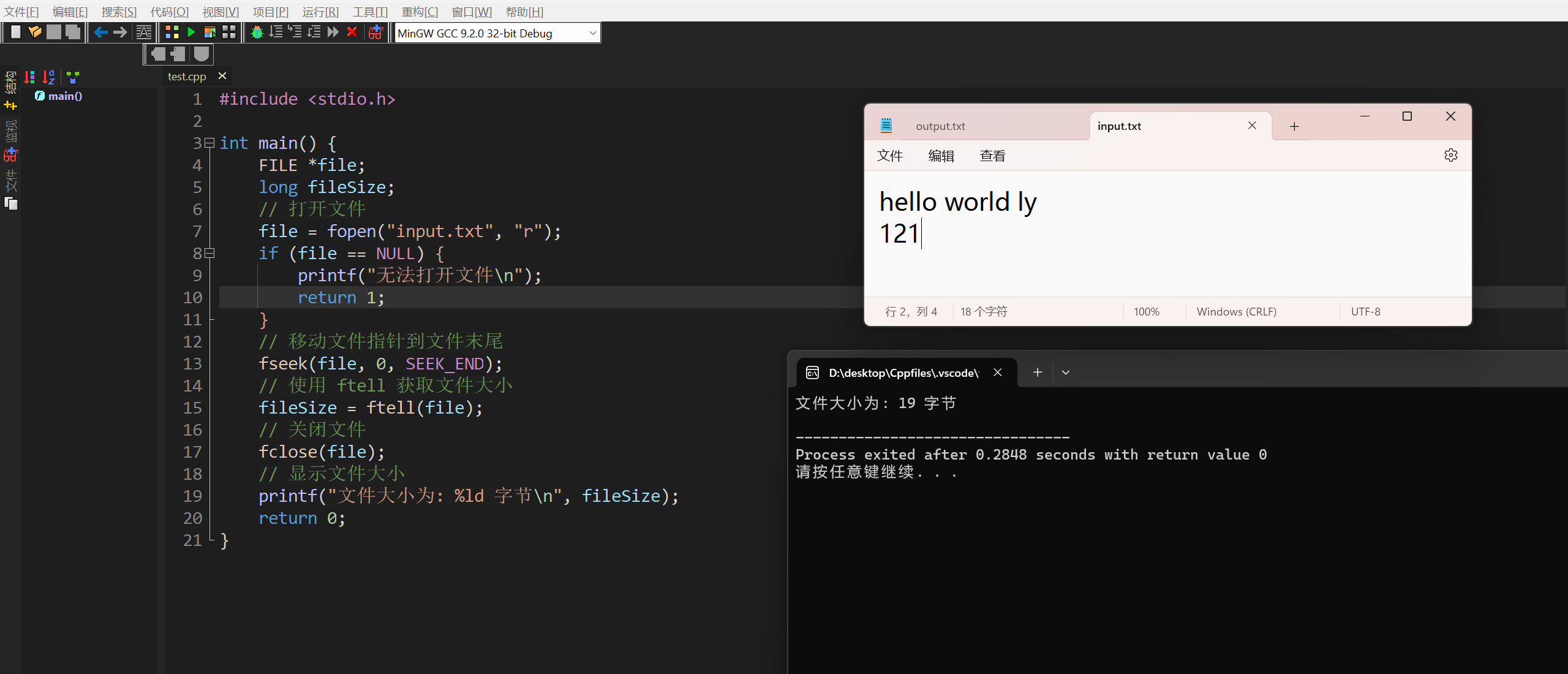The width and height of the screenshot is (1568, 674).
Task: Open the 工具[T] menu
Action: tap(370, 12)
